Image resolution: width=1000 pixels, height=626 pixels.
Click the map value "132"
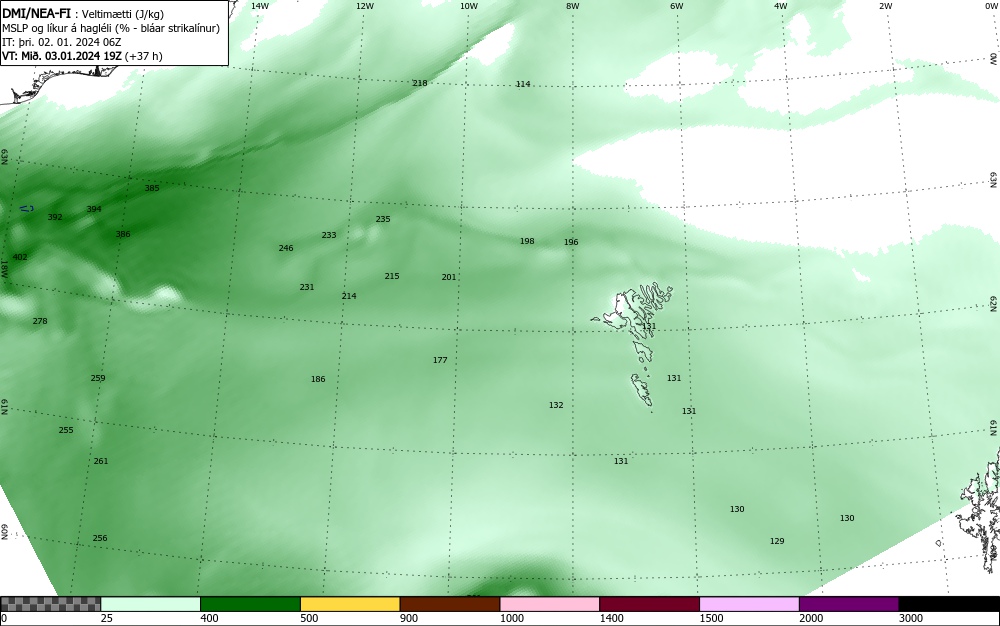555,405
